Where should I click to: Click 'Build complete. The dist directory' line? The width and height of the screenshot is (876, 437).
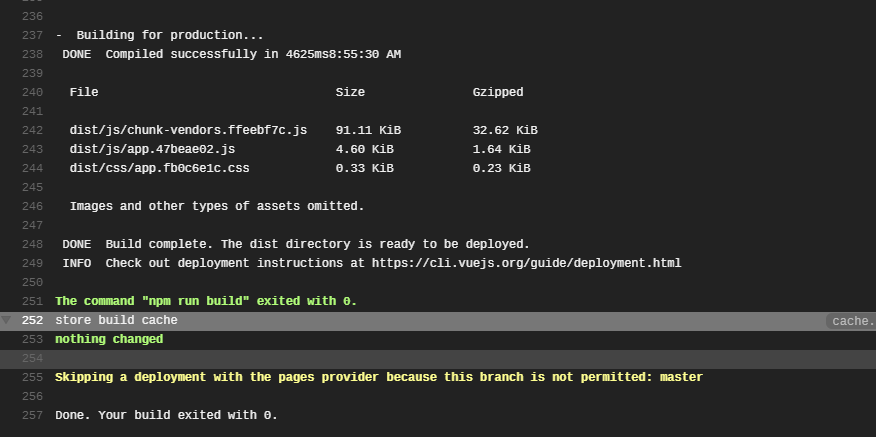pos(296,244)
